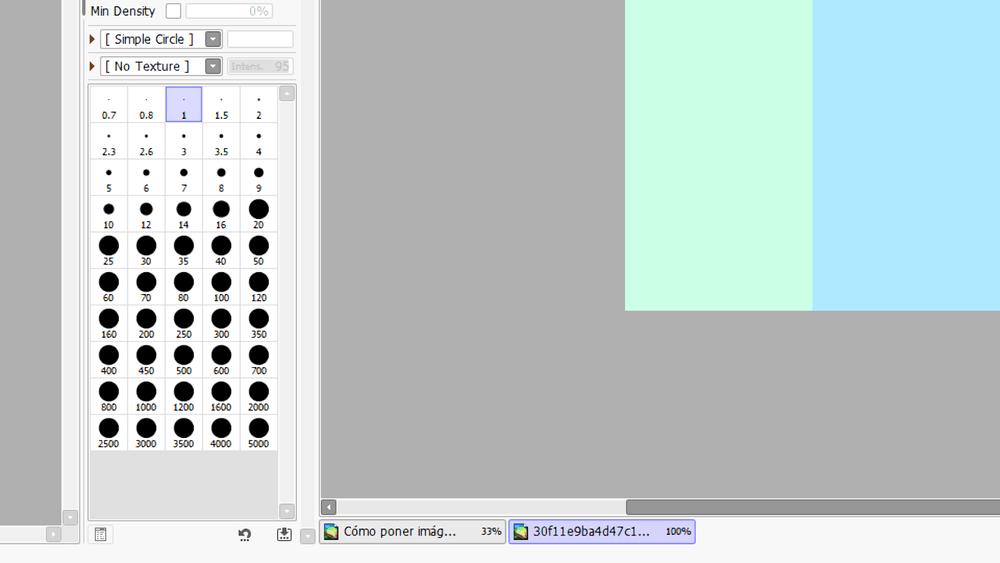Click the canvas horizontal scrollbar thumb
1000x563 pixels.
click(812, 508)
